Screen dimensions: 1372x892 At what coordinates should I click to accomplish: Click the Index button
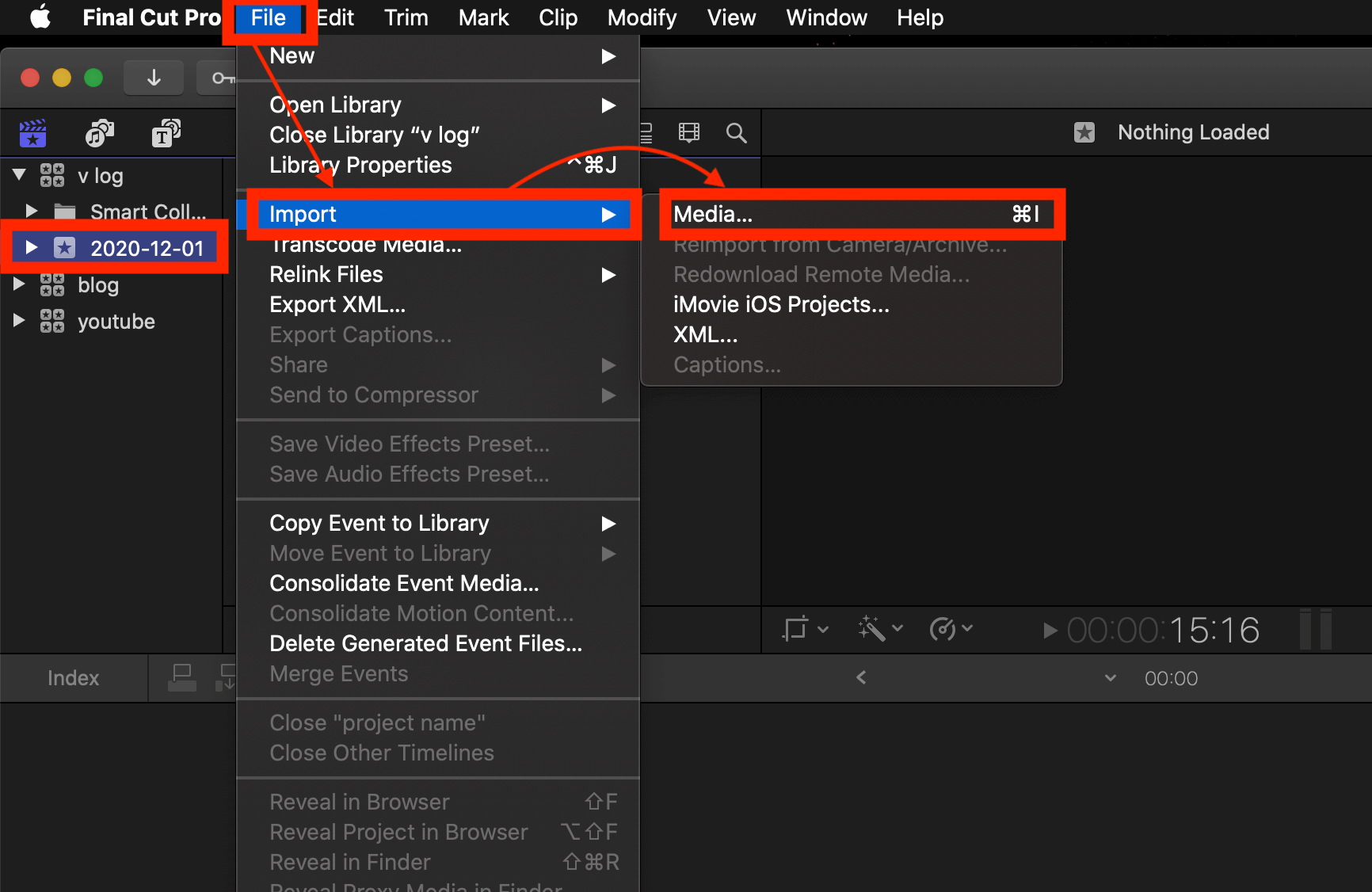[x=74, y=678]
